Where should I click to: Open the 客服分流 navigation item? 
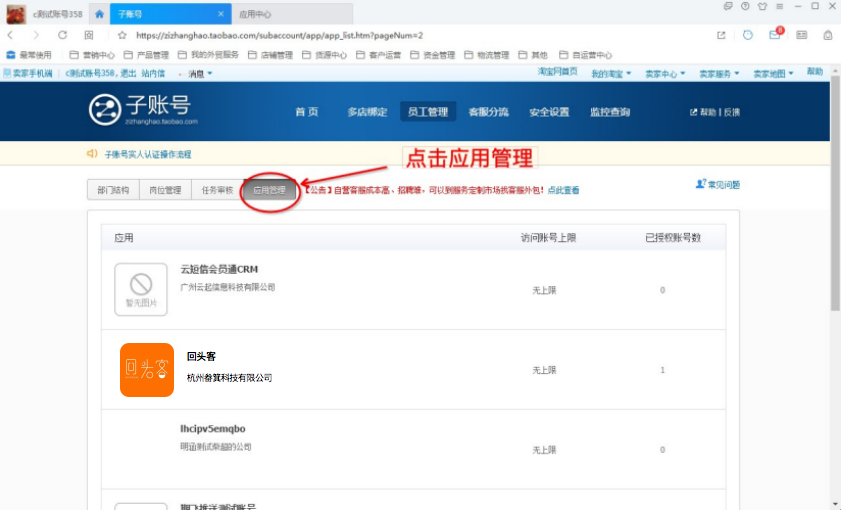[488, 112]
